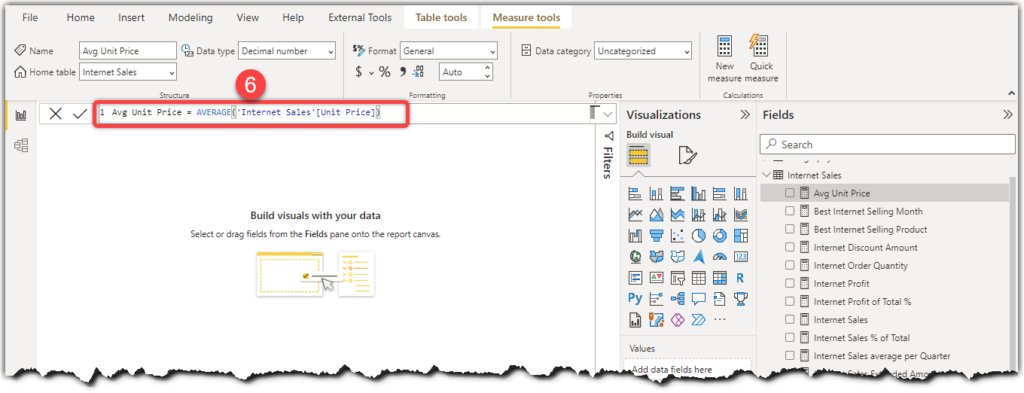This screenshot has height=393, width=1024.
Task: Pick the Ribbon chart visual
Action: tap(741, 215)
